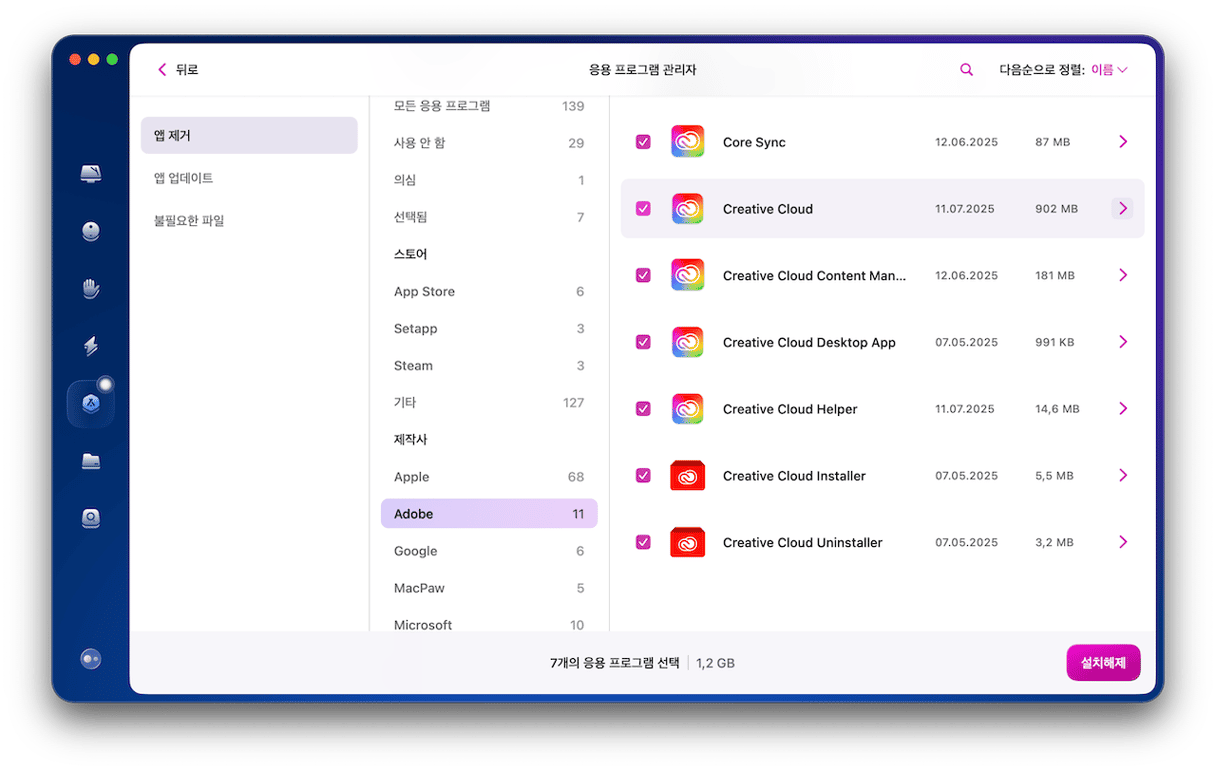Viewport: 1216px width, 771px height.
Task: Open the Protection hand icon in sidebar
Action: pos(91,289)
